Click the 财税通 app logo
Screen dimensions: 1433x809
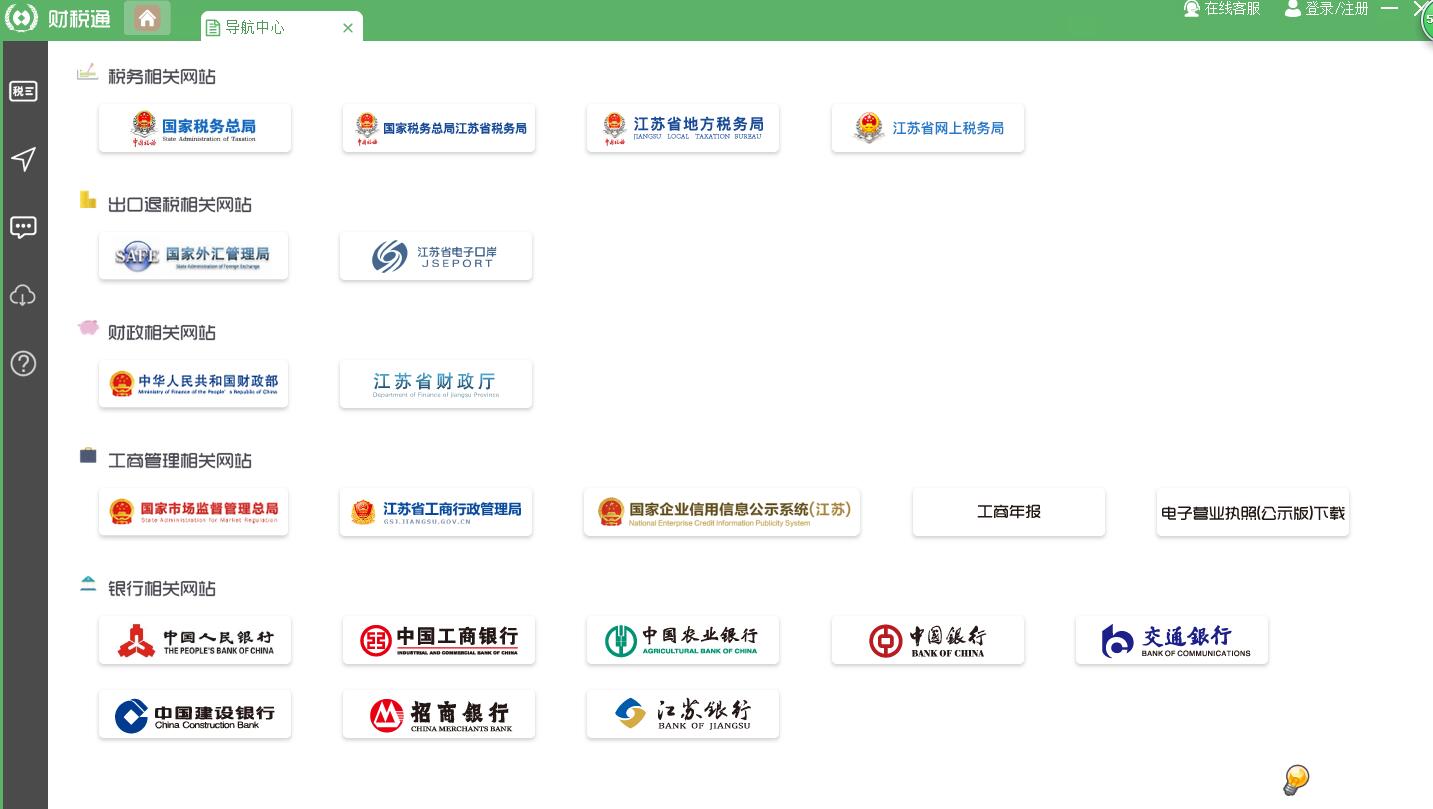[x=57, y=18]
